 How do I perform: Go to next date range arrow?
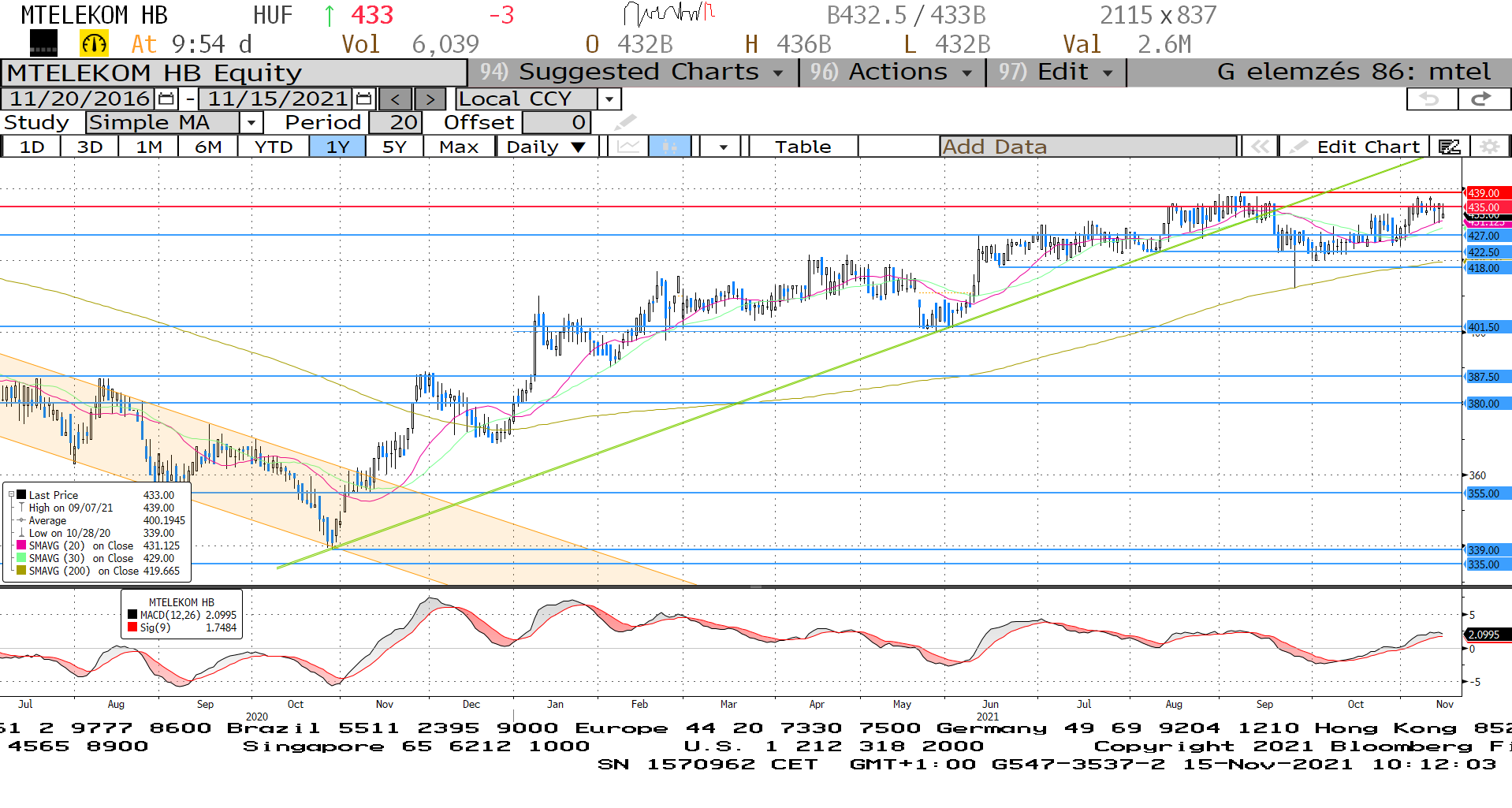coord(430,99)
